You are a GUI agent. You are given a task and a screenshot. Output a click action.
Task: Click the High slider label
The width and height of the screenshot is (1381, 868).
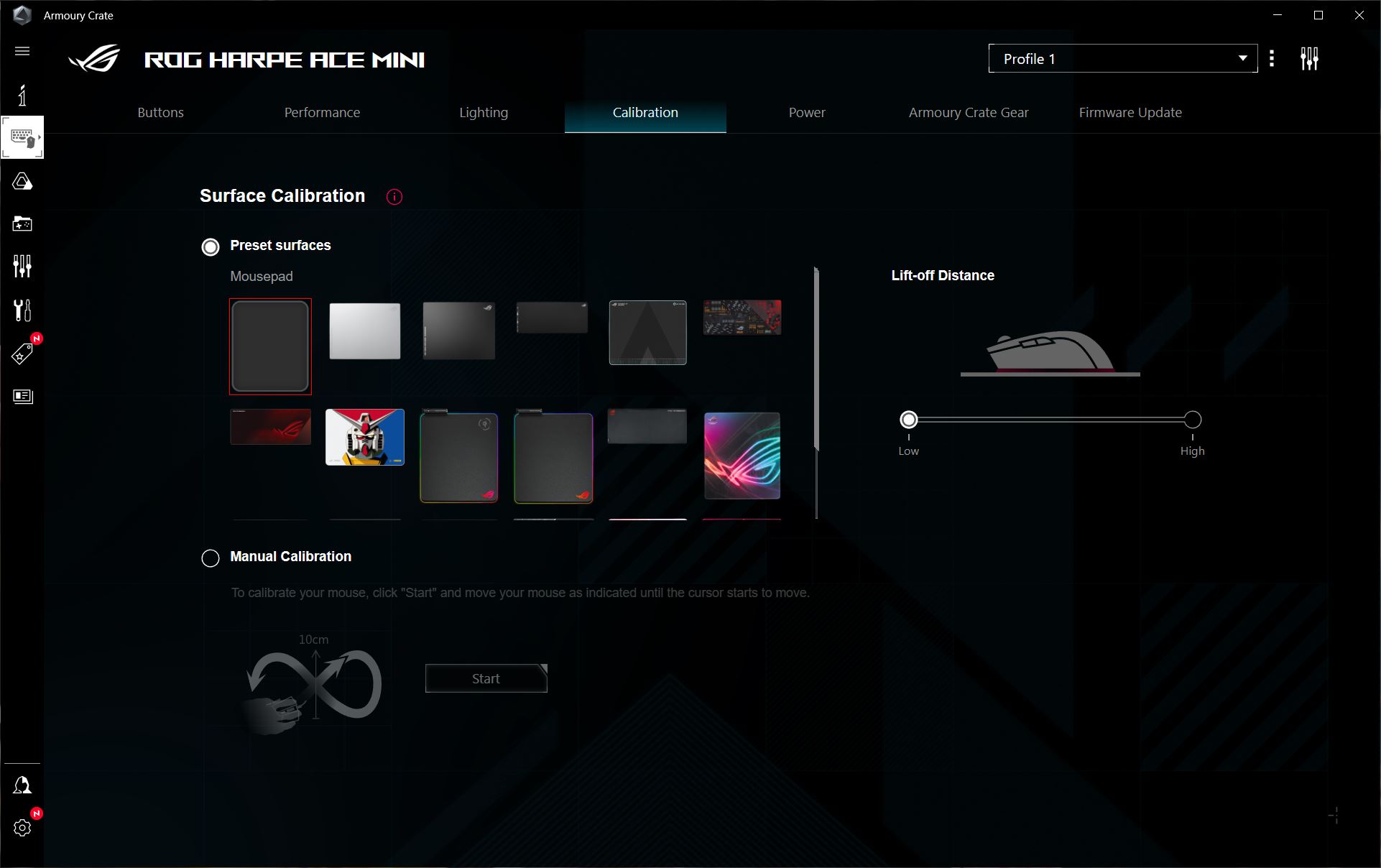1193,451
